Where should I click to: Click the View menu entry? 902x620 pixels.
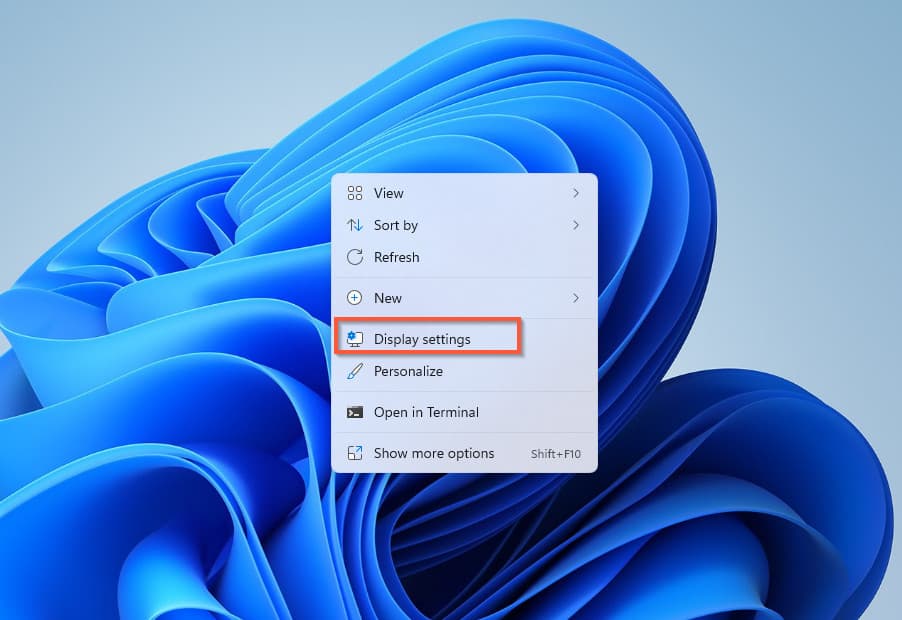click(389, 193)
